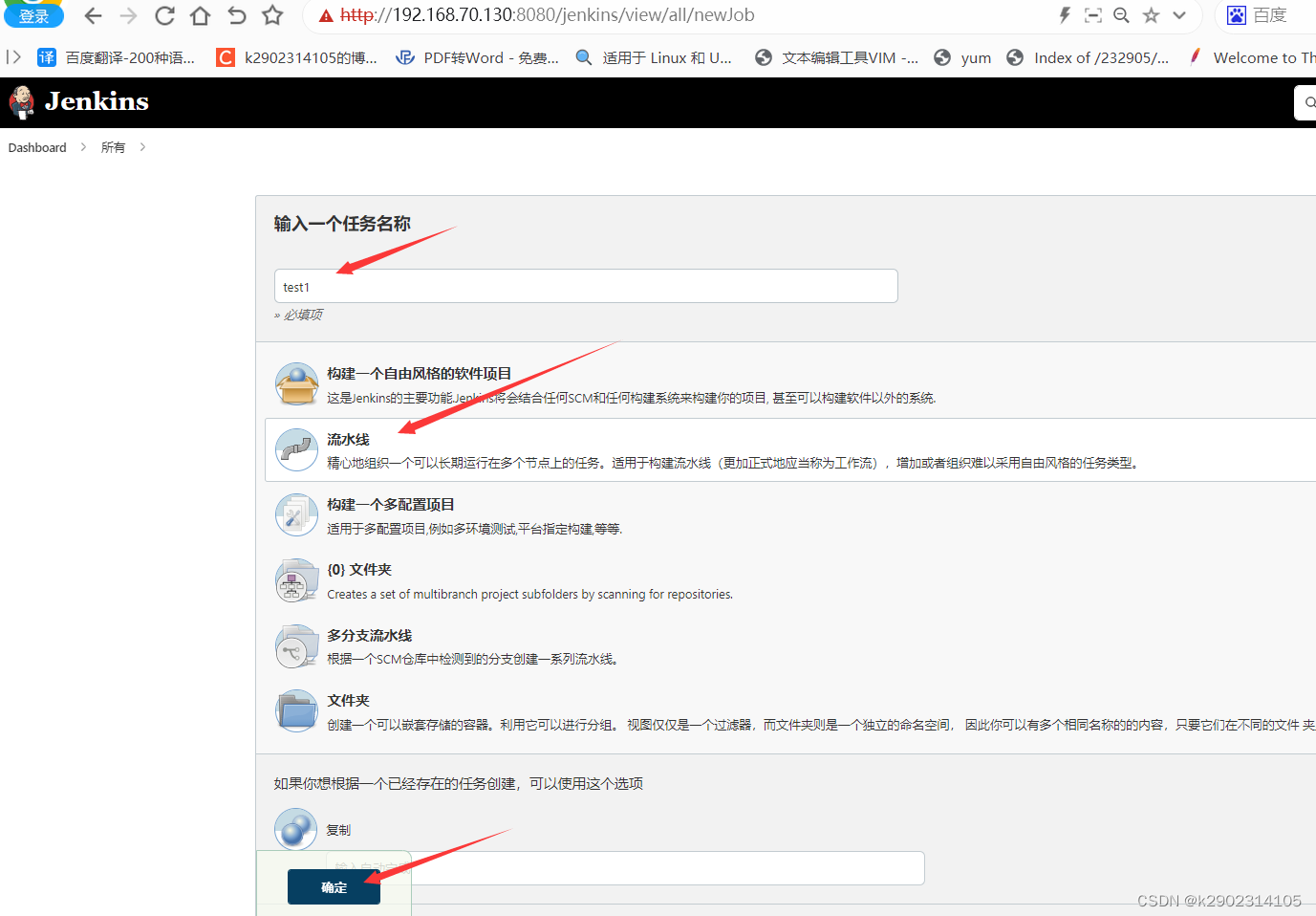Screen dimensions: 1316x916
Task: Click the screenshot capture icon in address bar
Action: (x=1093, y=15)
